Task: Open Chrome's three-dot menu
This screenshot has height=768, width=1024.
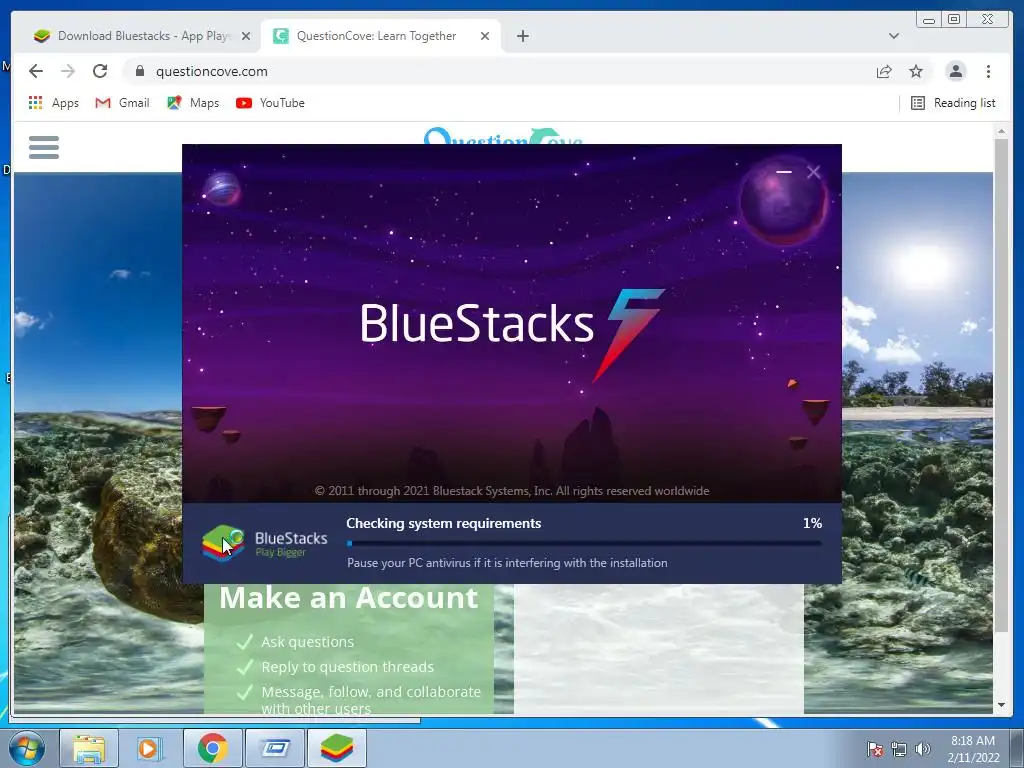Action: (x=988, y=71)
